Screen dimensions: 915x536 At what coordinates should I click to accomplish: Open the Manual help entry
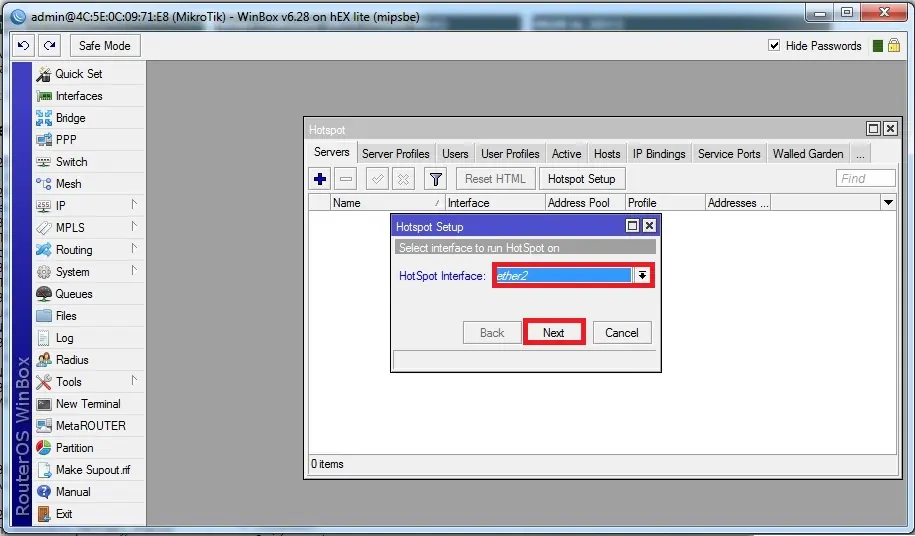tap(89, 492)
